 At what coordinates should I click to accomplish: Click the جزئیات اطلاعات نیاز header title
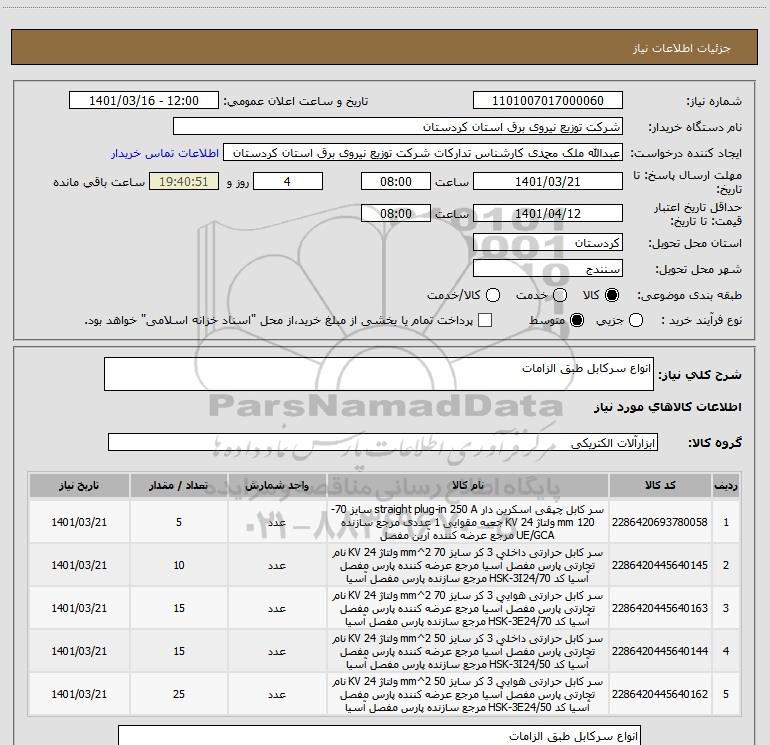point(681,48)
